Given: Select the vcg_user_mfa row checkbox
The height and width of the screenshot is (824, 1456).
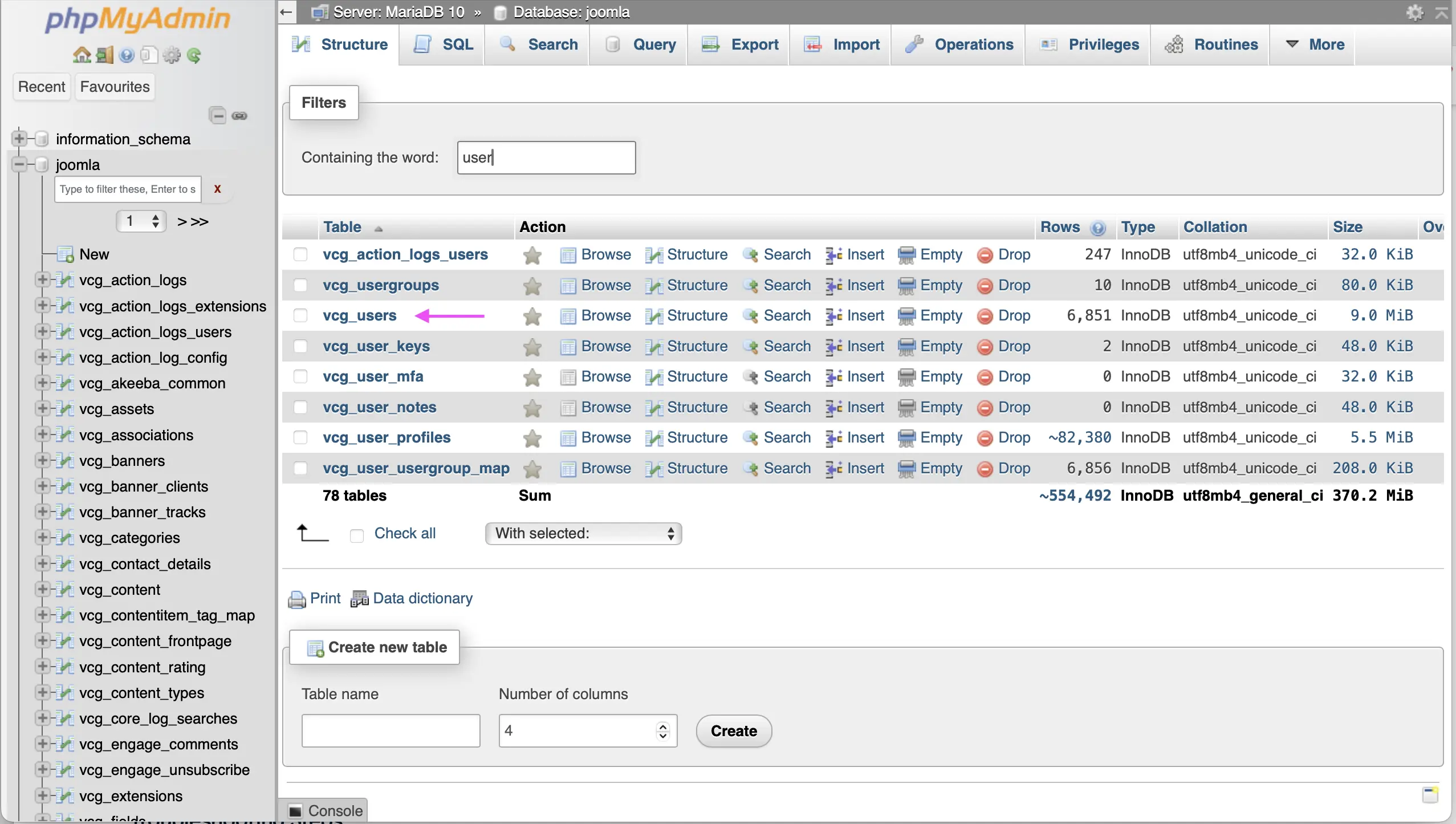Looking at the screenshot, I should click(300, 376).
